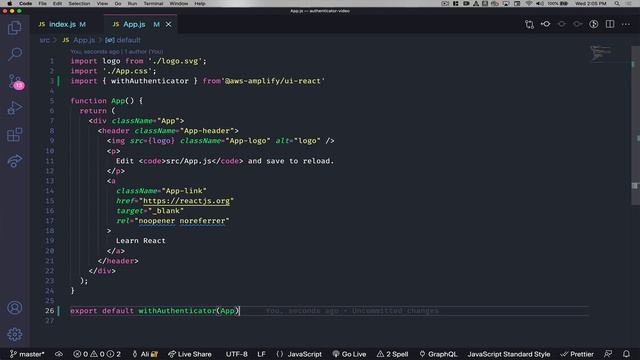Click line number 26 in gutter
This screenshot has height=360, width=640.
pyautogui.click(x=49, y=311)
